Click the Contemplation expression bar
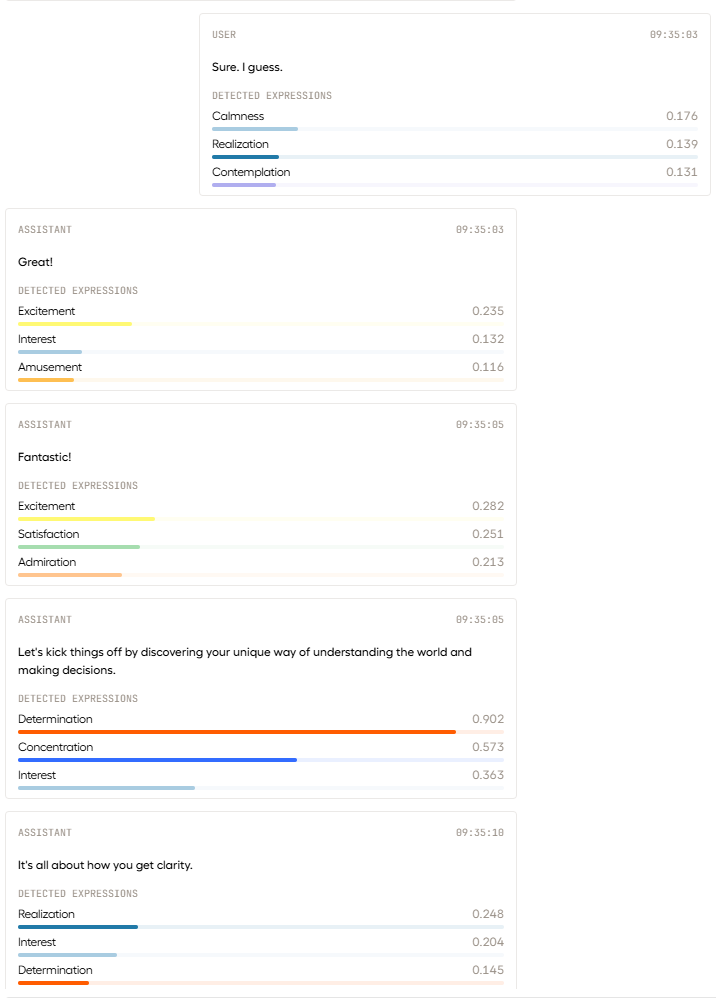Viewport: 716px width, 998px height. click(454, 185)
